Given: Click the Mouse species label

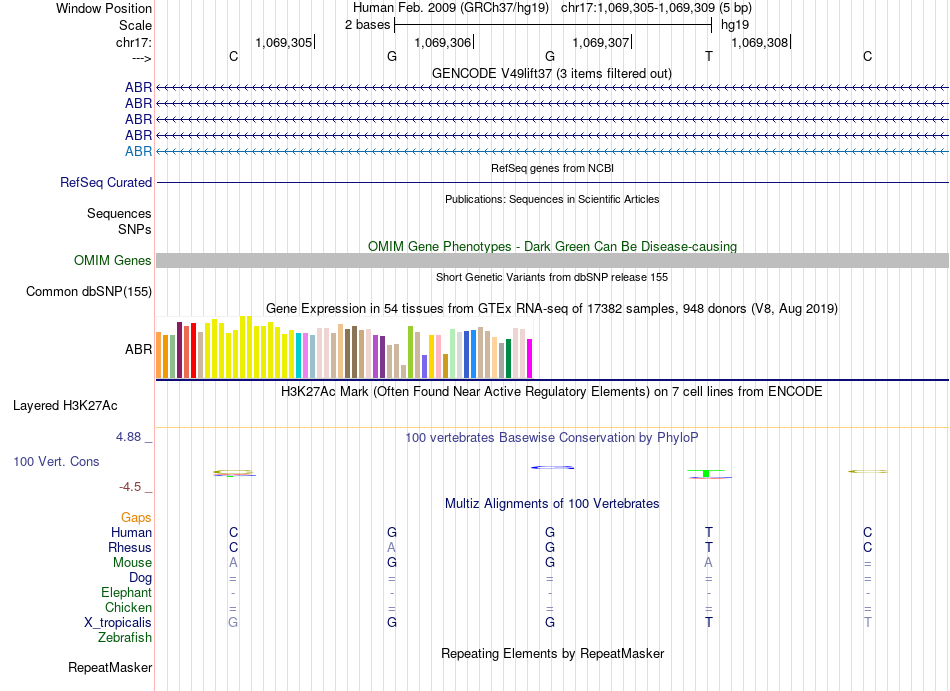Looking at the screenshot, I should point(132,563).
